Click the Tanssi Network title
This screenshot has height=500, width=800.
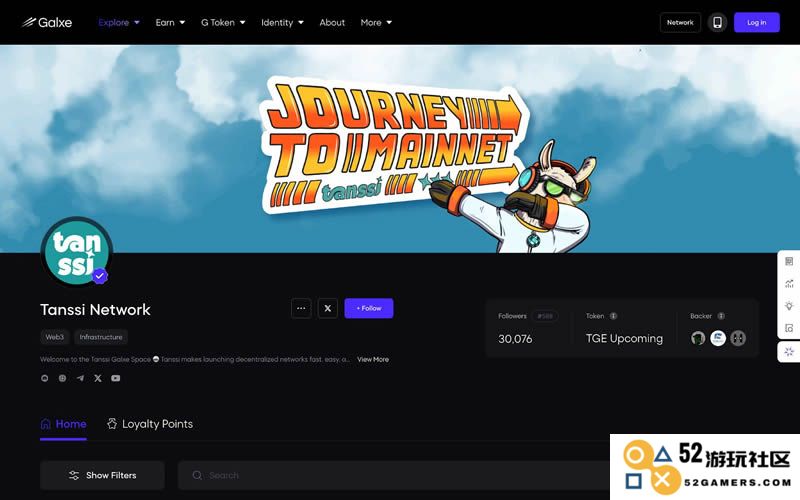(95, 310)
